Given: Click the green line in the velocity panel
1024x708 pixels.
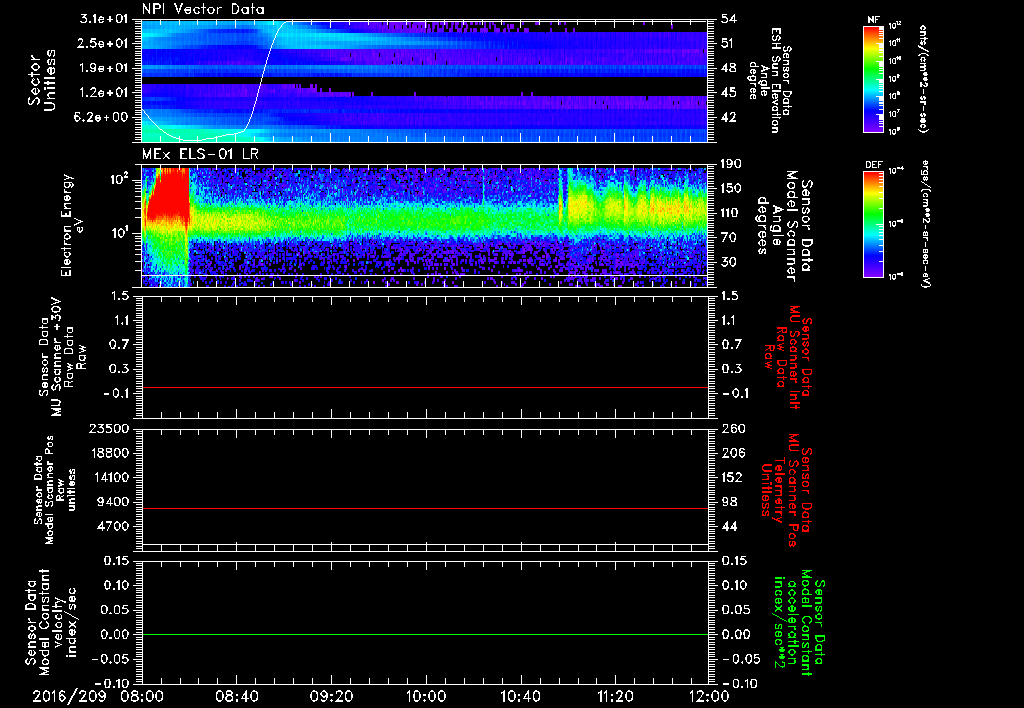Looking at the screenshot, I should click(x=424, y=634).
